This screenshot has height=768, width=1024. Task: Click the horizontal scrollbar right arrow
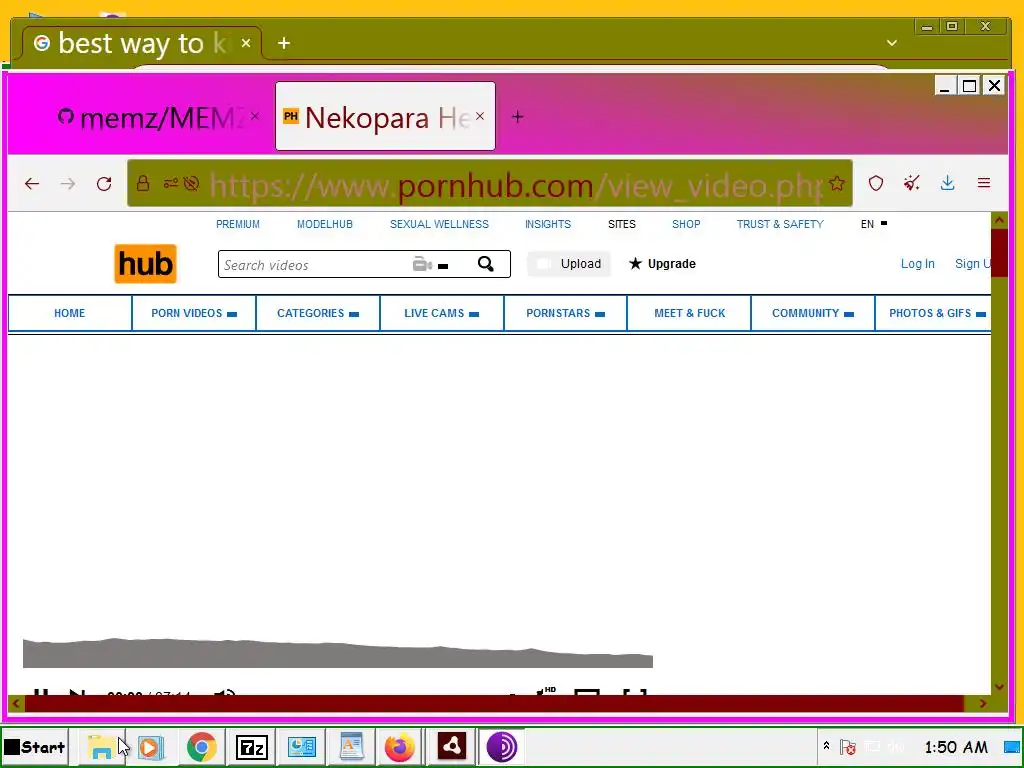(x=983, y=704)
